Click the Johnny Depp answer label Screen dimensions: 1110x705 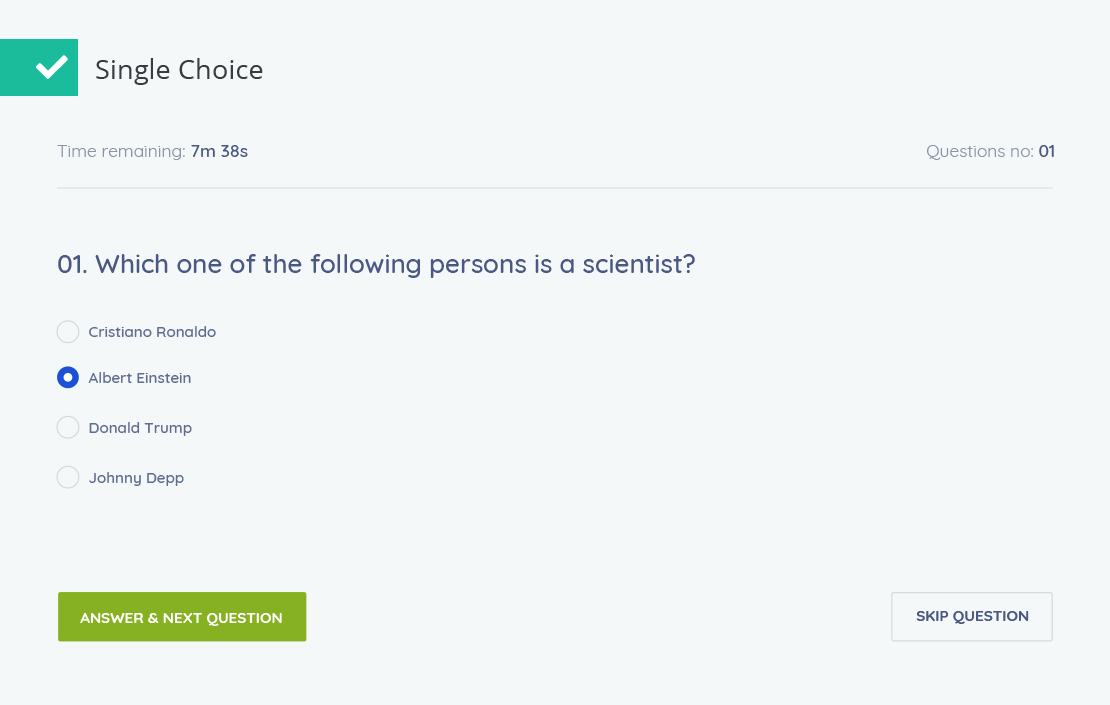point(136,478)
